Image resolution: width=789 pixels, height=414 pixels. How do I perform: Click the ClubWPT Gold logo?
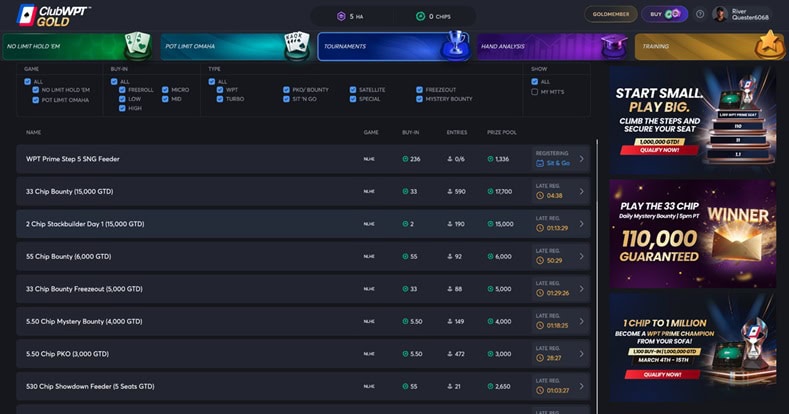click(53, 14)
